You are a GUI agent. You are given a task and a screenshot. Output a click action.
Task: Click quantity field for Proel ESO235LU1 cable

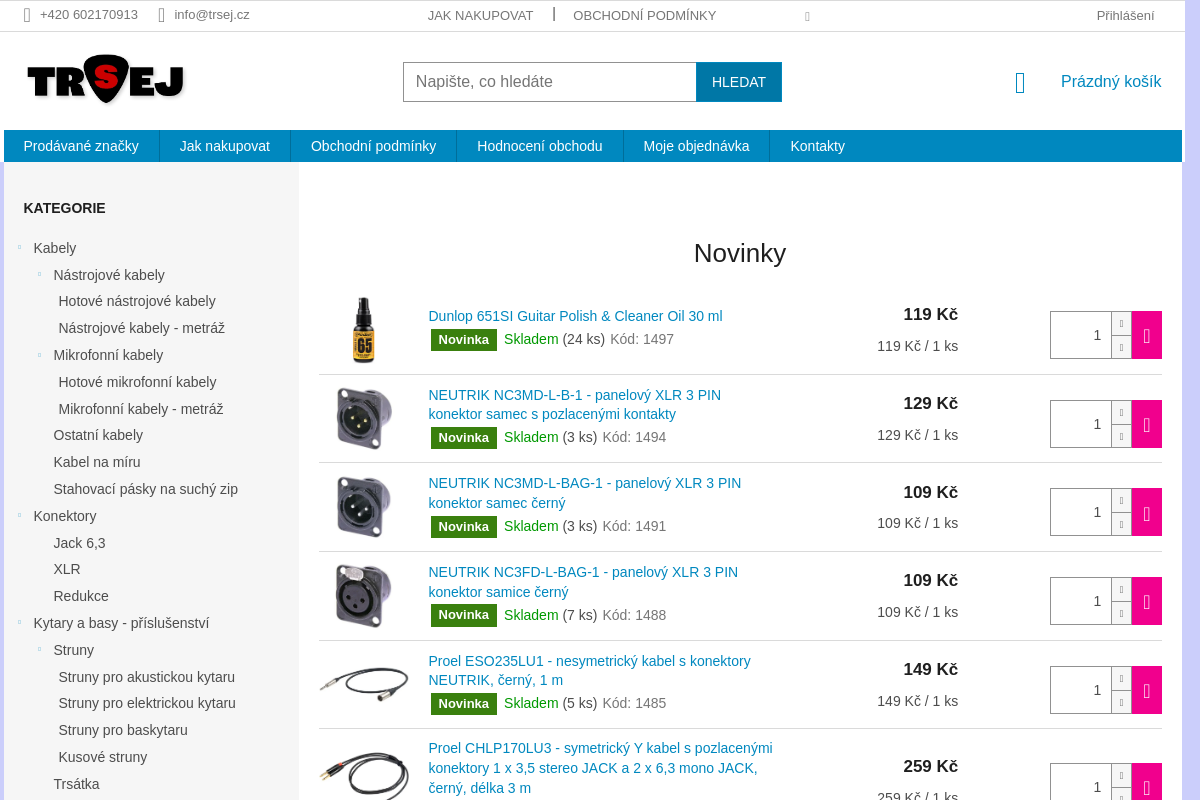(x=1081, y=690)
